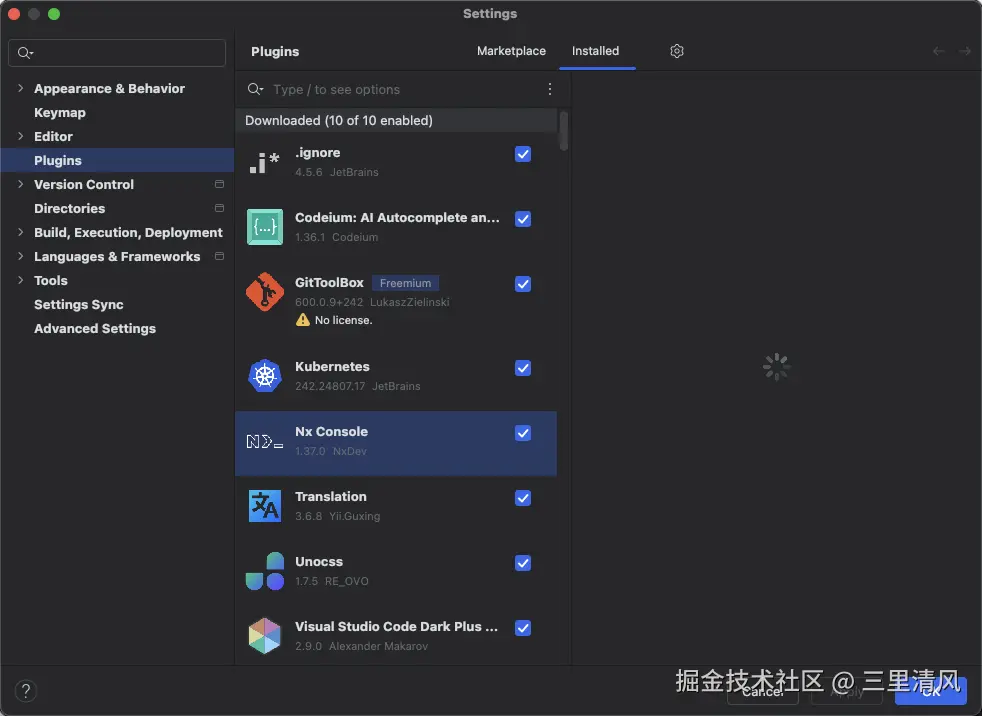Click the Kubernetes plugin icon
This screenshot has height=716, width=982.
click(264, 376)
